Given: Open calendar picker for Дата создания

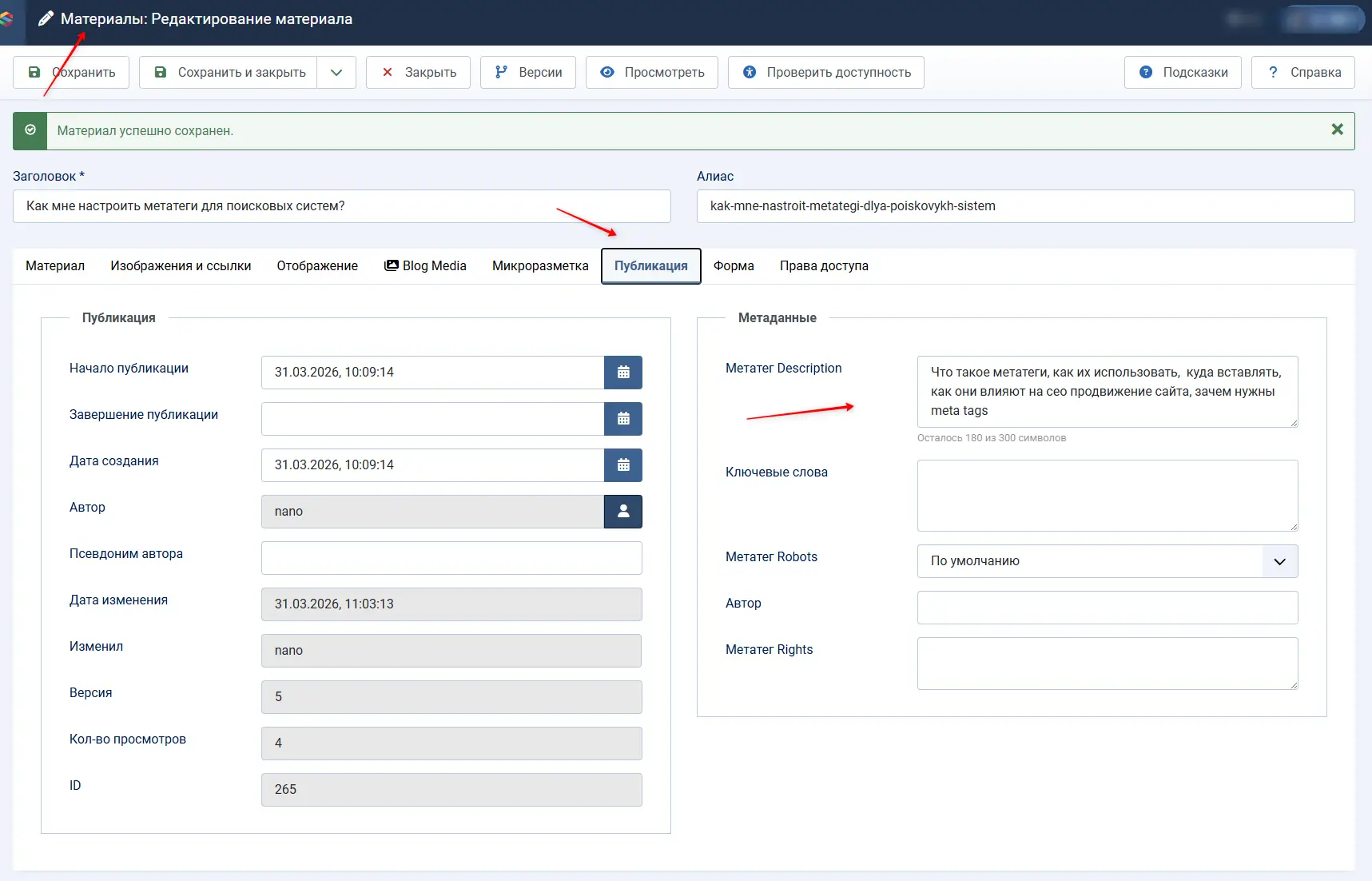Looking at the screenshot, I should point(623,465).
